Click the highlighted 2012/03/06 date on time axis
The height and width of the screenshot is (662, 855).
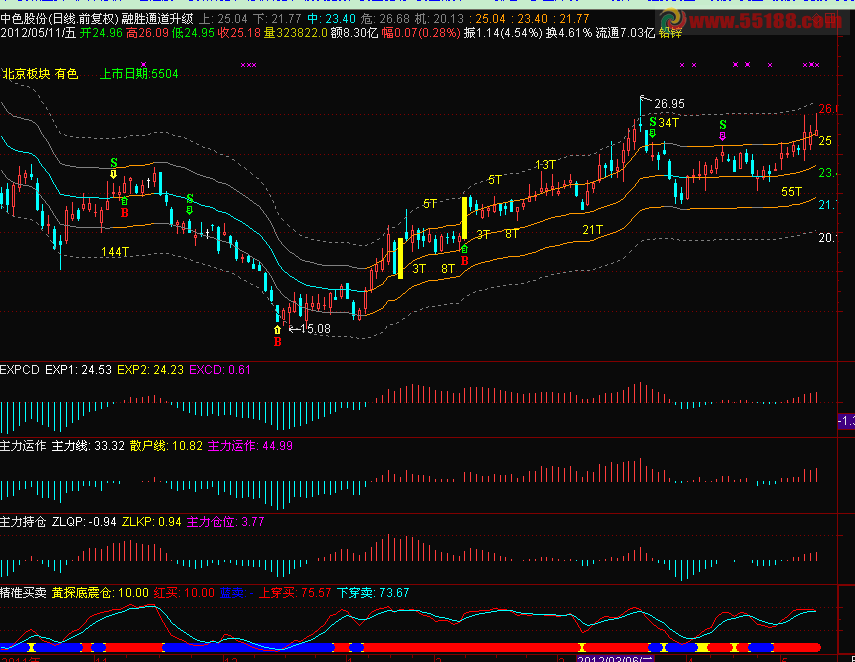coord(615,658)
